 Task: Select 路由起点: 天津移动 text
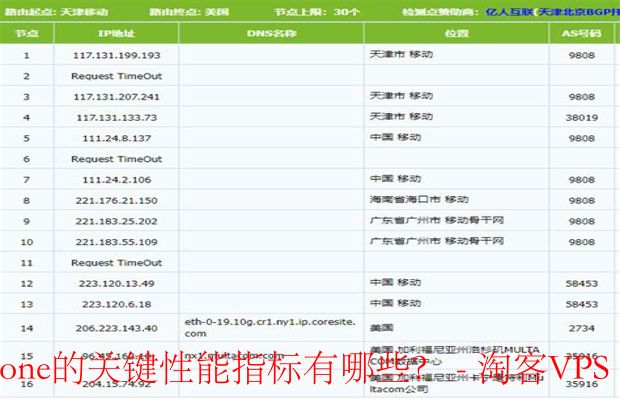[x=56, y=12]
